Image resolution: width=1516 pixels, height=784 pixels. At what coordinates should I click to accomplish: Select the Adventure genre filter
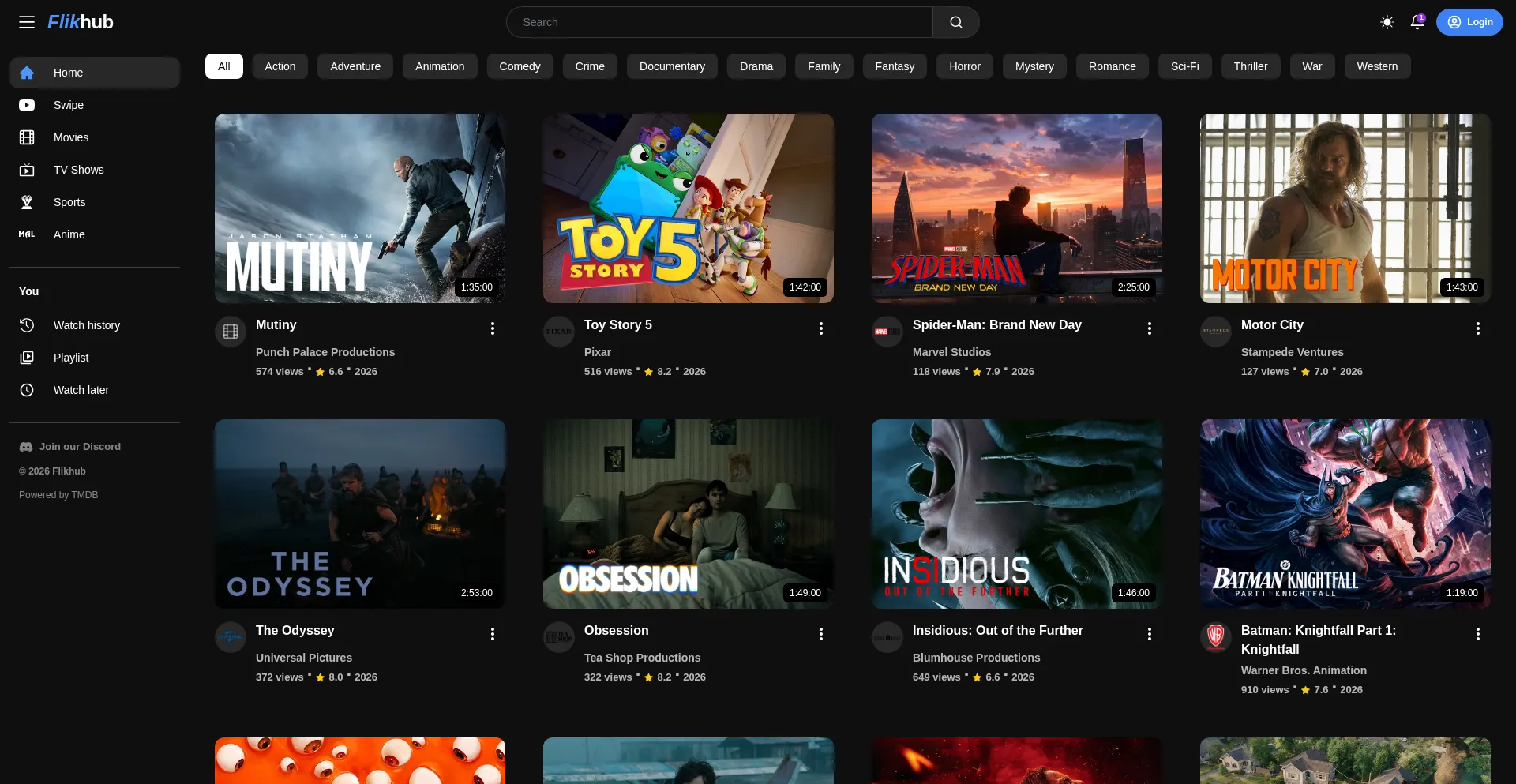click(x=355, y=66)
